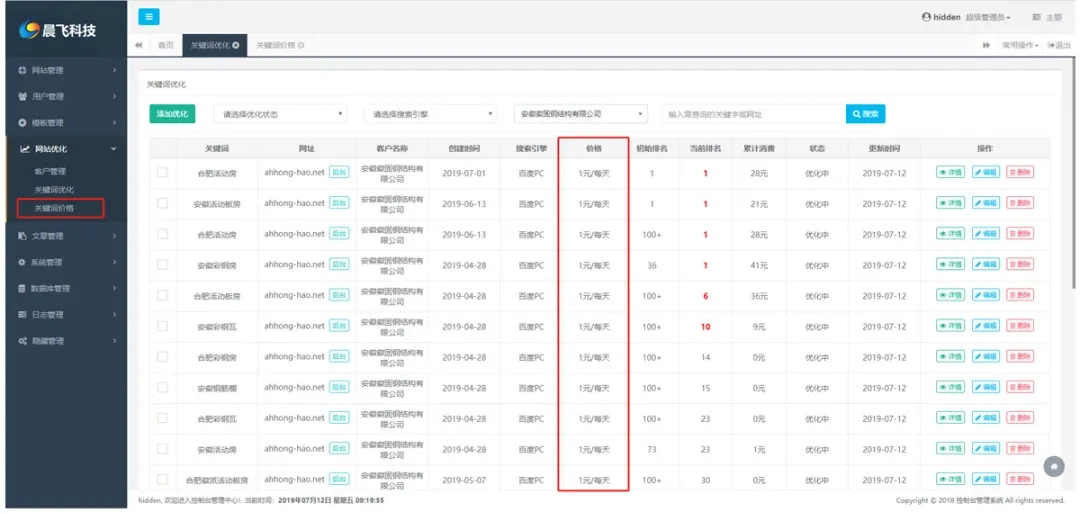Image resolution: width=1080 pixels, height=514 pixels.
Task: Open 文章管理 via its documents icon
Action: pos(22,236)
